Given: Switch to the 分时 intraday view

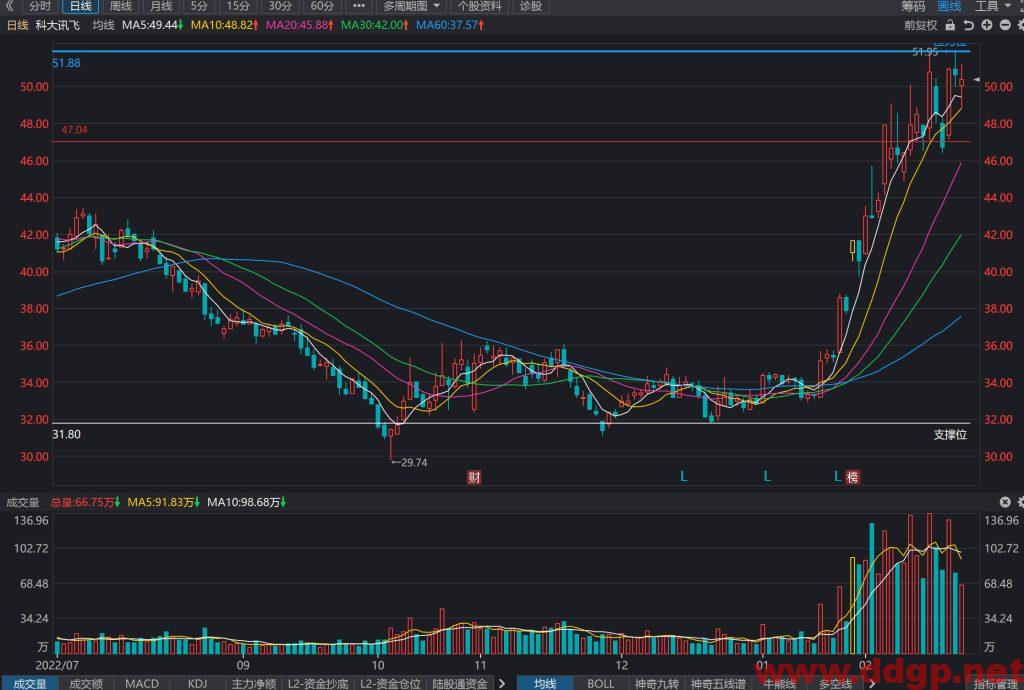Looking at the screenshot, I should pyautogui.click(x=39, y=7).
